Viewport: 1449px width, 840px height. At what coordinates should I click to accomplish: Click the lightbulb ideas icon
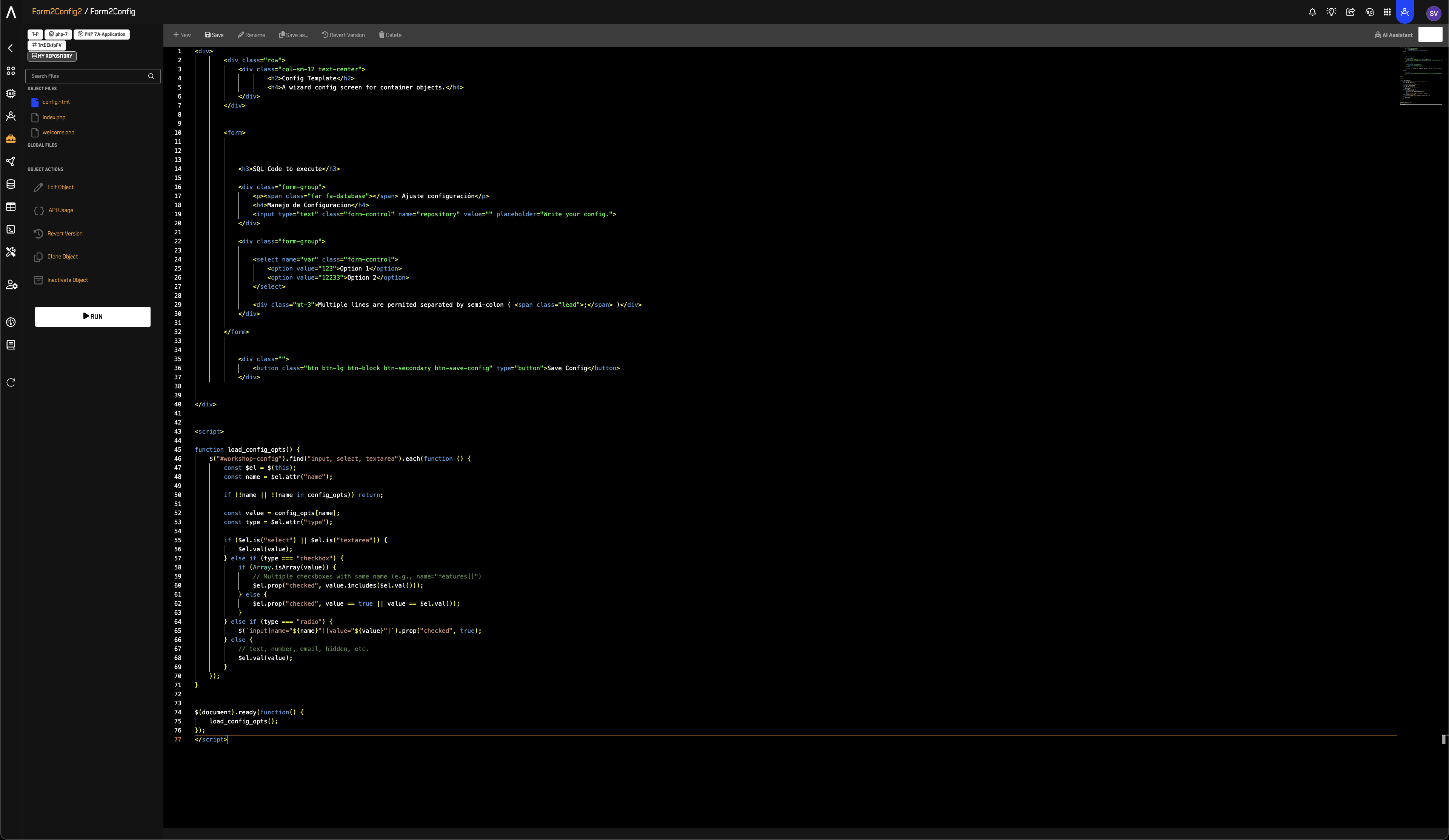coord(1331,12)
